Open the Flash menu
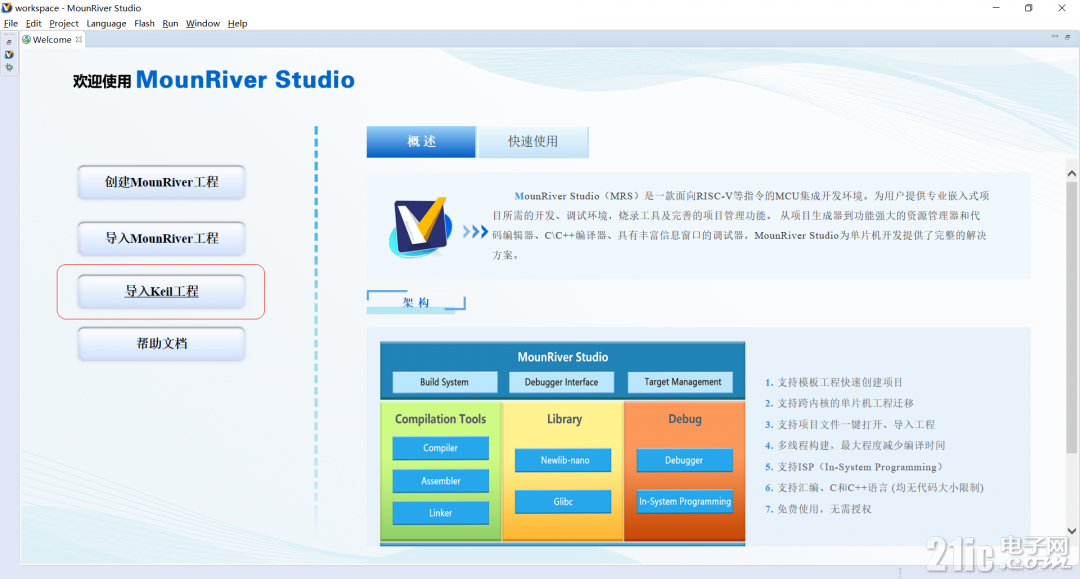This screenshot has width=1080, height=579. pos(145,23)
